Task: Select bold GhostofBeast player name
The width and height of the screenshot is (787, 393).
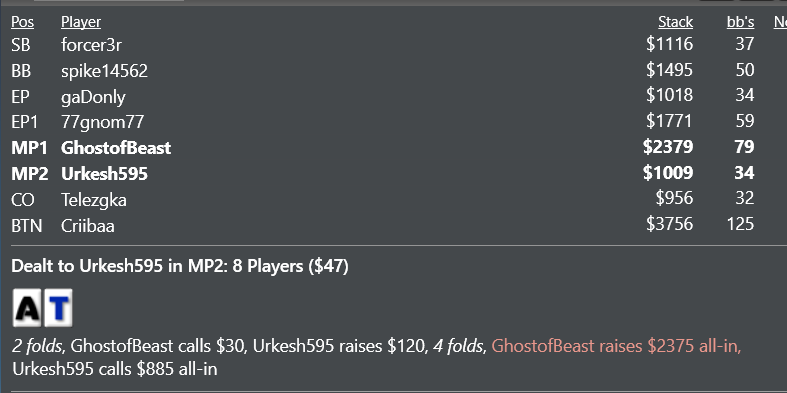Action: [116, 148]
